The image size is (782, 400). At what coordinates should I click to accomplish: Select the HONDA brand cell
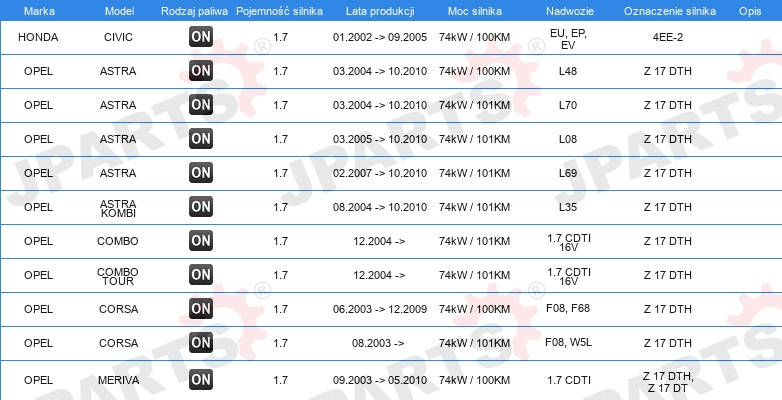[38, 37]
